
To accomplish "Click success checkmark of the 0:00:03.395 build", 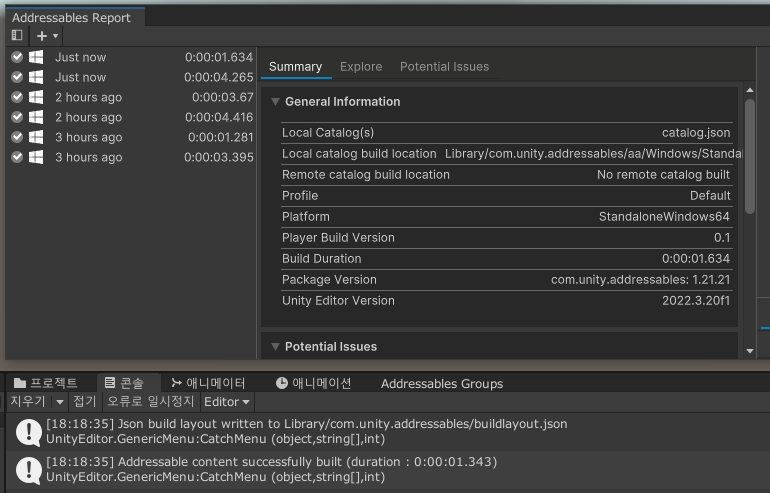I will tap(17, 157).
